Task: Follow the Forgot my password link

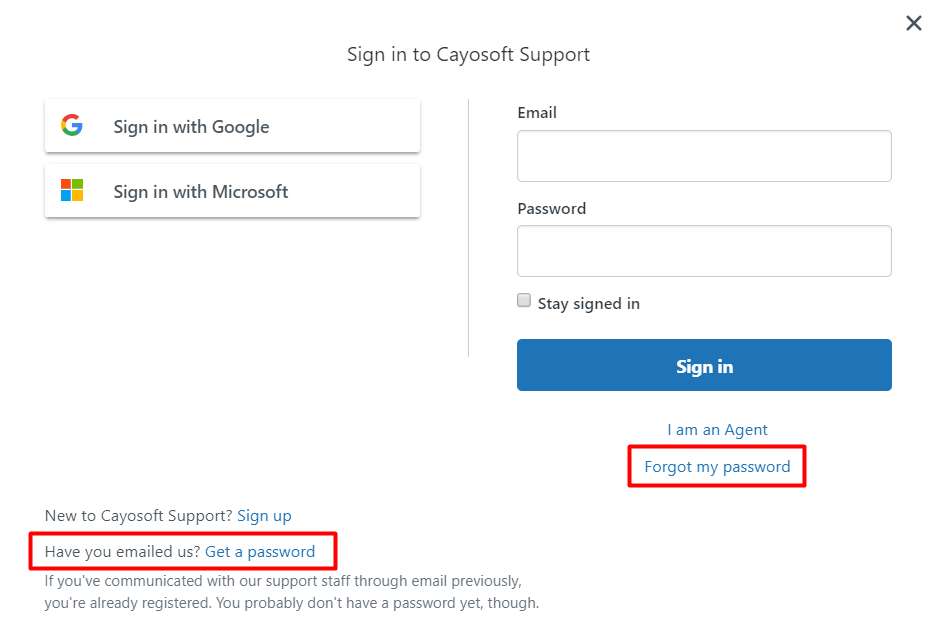Action: (x=717, y=467)
